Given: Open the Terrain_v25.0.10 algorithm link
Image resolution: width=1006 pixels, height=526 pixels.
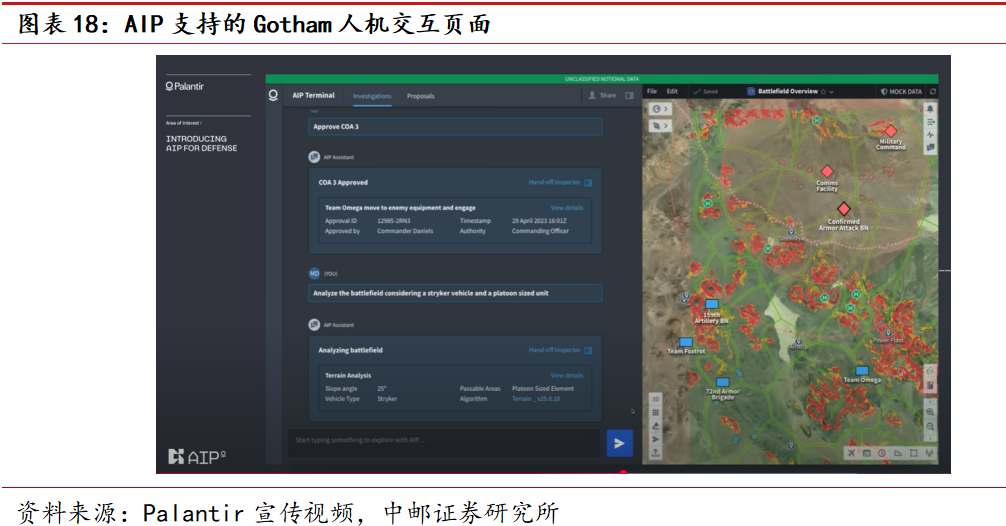Looking at the screenshot, I should 536,399.
